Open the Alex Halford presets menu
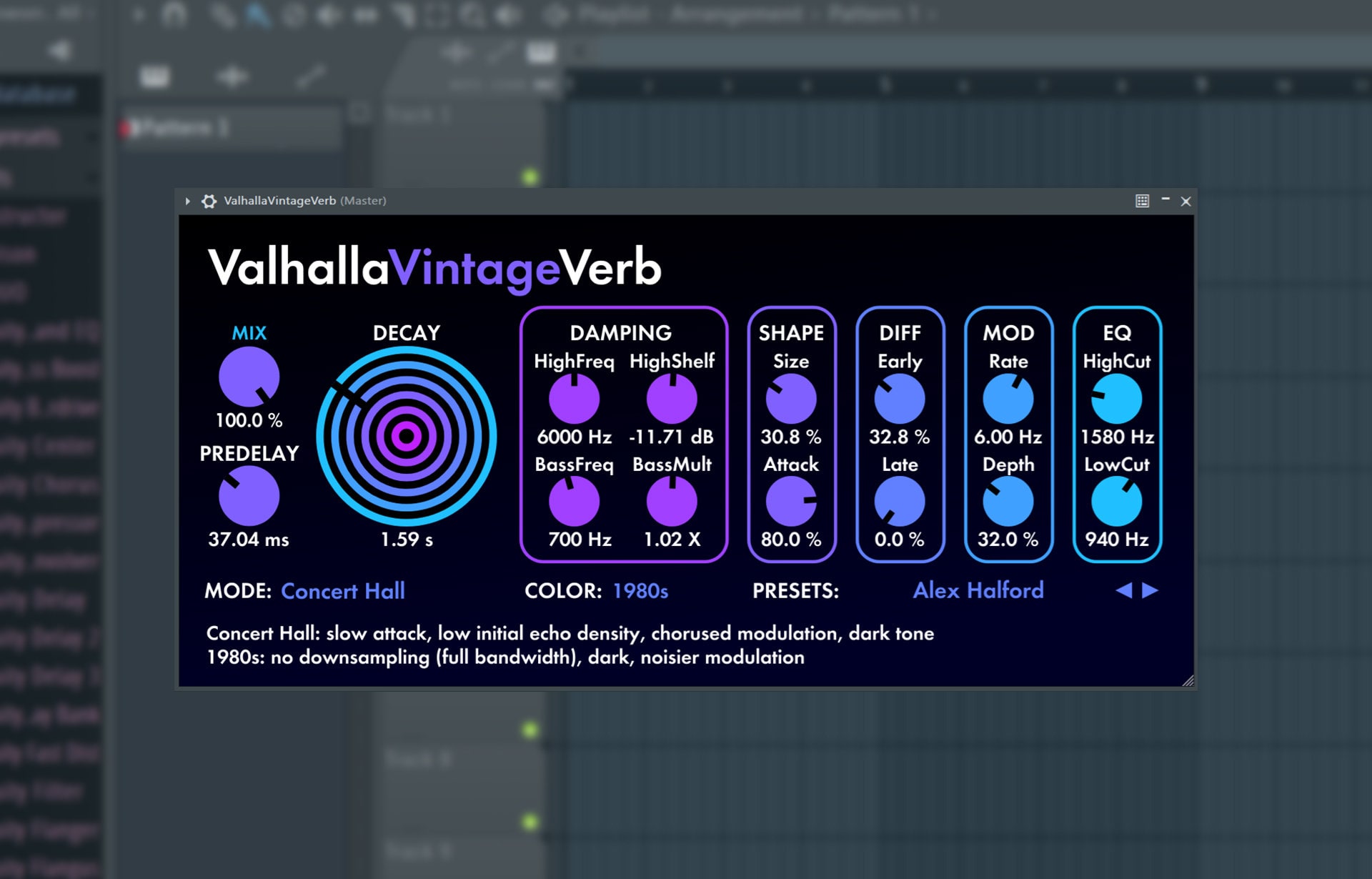The height and width of the screenshot is (879, 1372). coord(978,590)
